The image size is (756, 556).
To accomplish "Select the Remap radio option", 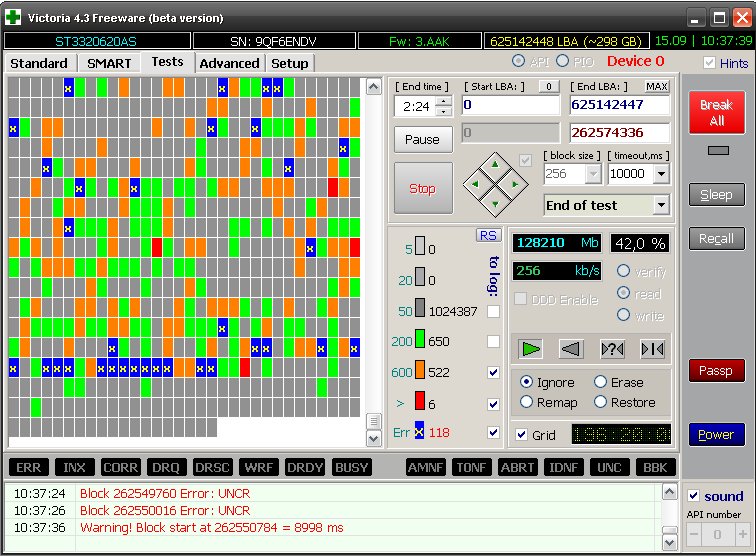I will click(x=526, y=402).
